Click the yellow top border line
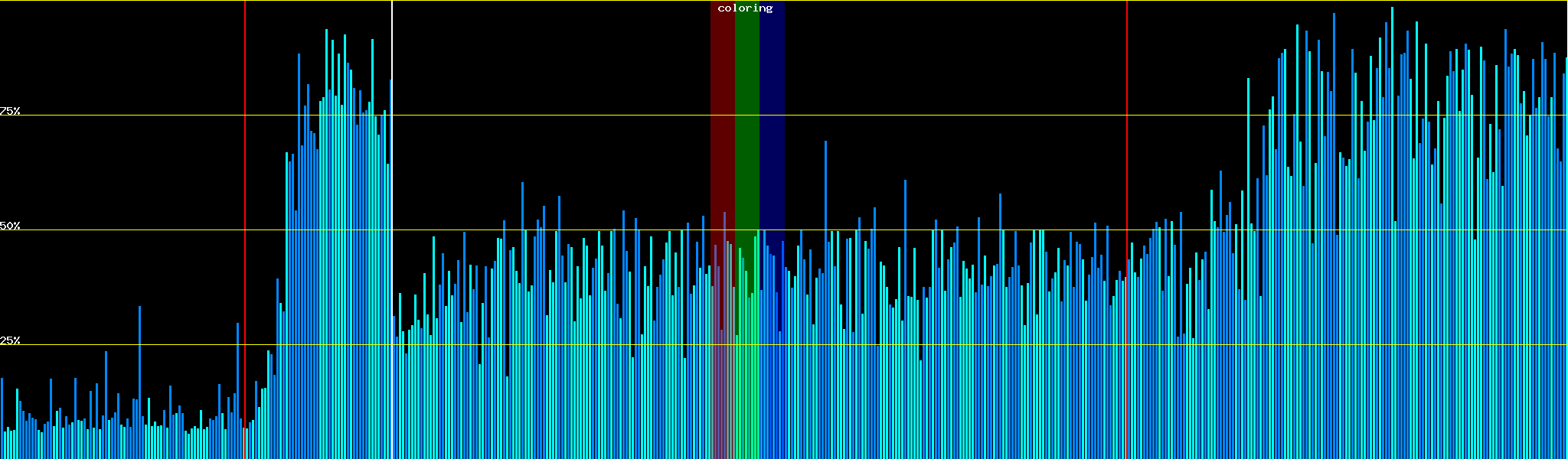1568x459 pixels. tap(919, 1)
